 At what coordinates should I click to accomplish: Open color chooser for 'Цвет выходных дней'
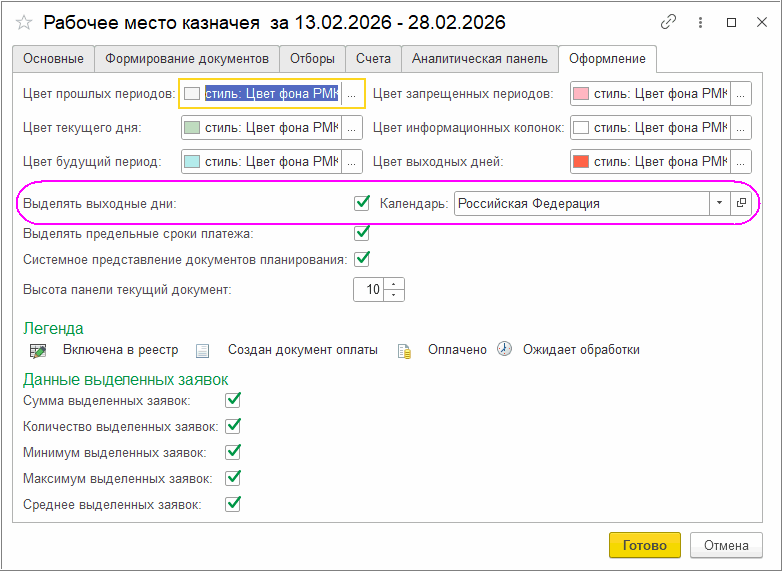tap(741, 161)
